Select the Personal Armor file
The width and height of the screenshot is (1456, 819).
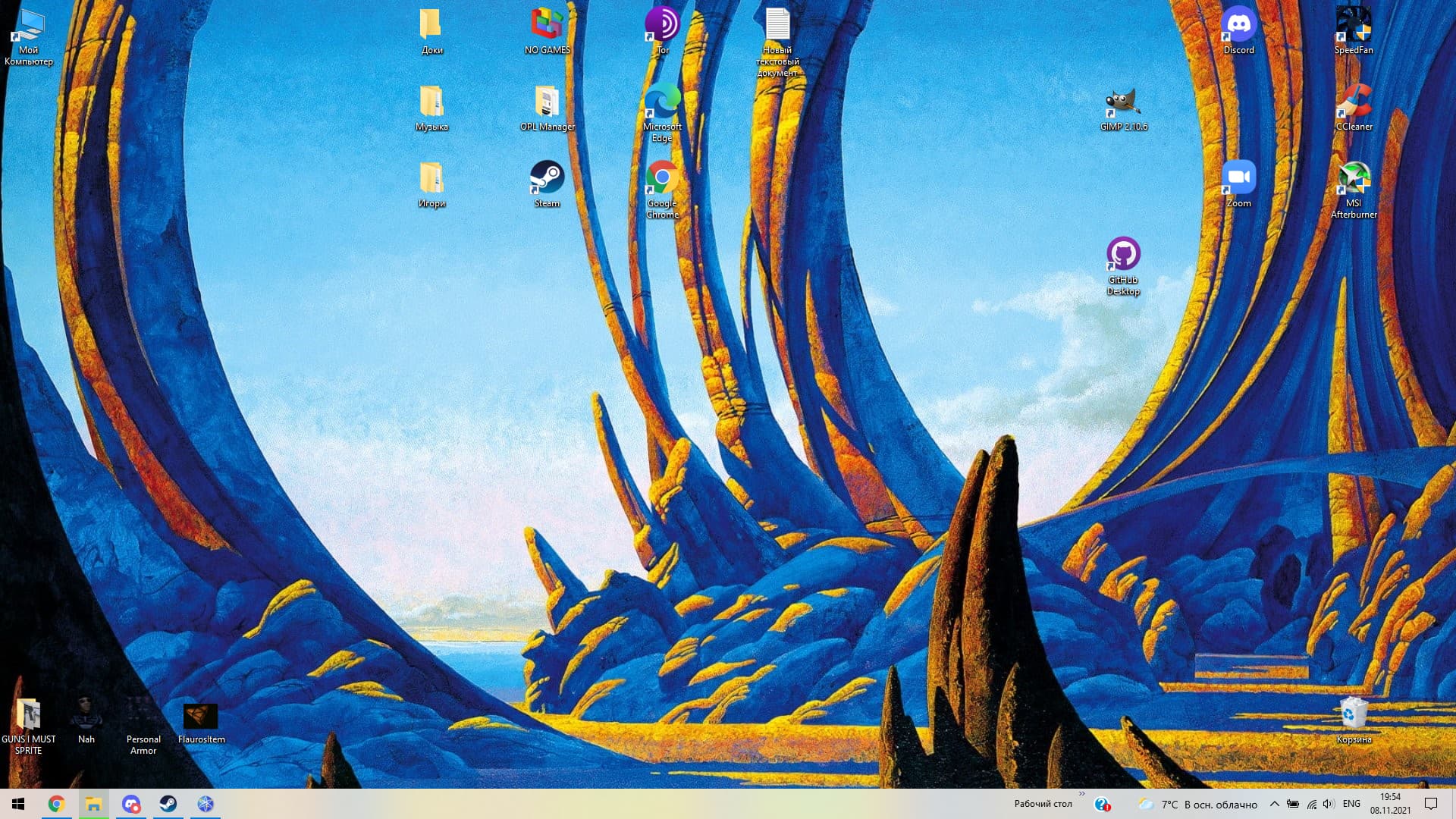click(x=143, y=726)
